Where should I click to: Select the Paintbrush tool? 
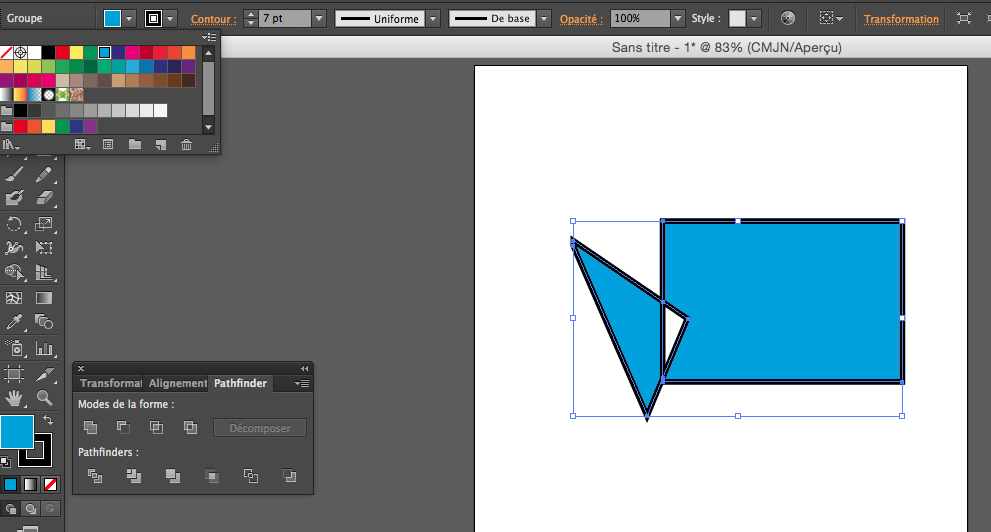pos(14,174)
